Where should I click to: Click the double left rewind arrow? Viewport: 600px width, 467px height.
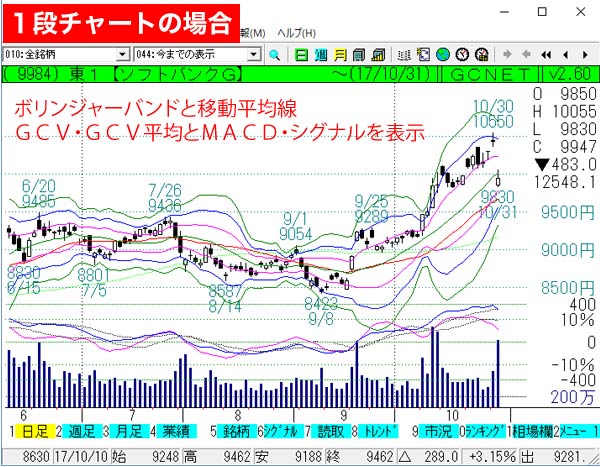click(546, 55)
